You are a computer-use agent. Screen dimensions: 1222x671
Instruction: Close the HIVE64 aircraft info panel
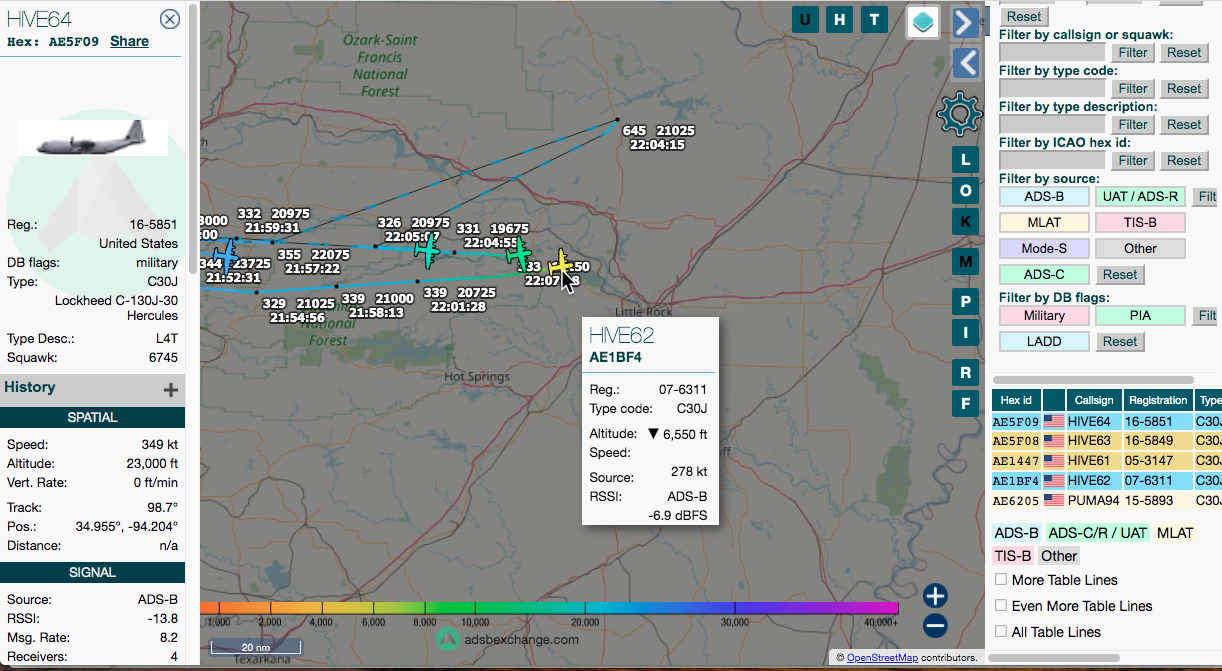(170, 19)
